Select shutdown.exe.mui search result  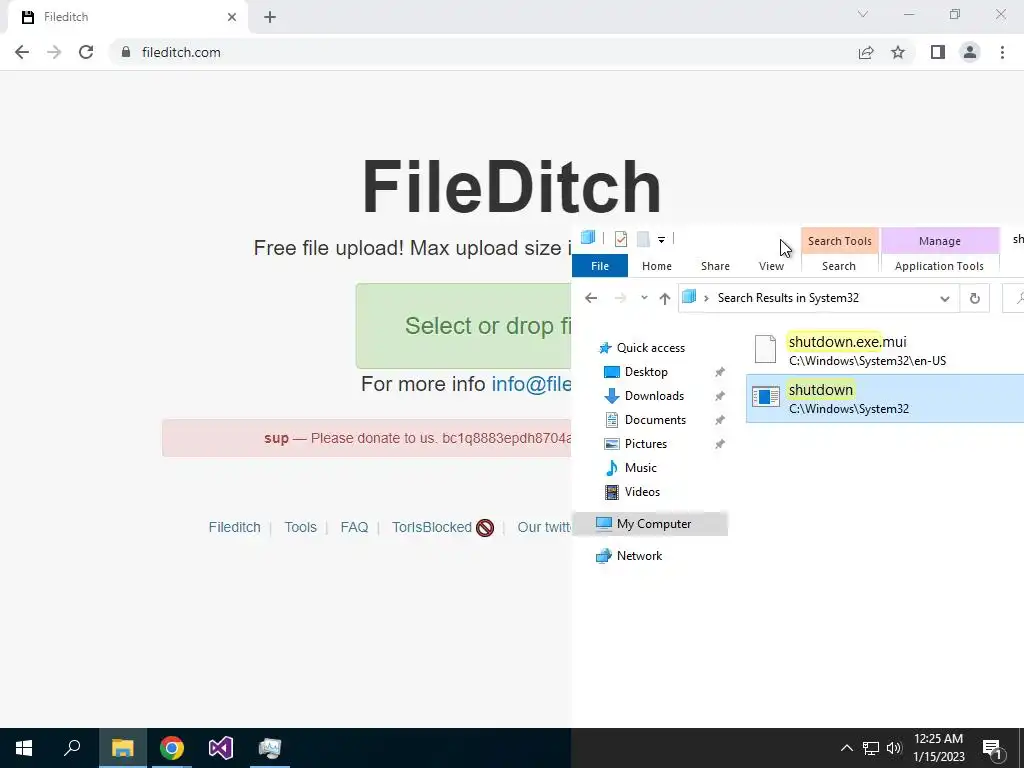pyautogui.click(x=885, y=350)
